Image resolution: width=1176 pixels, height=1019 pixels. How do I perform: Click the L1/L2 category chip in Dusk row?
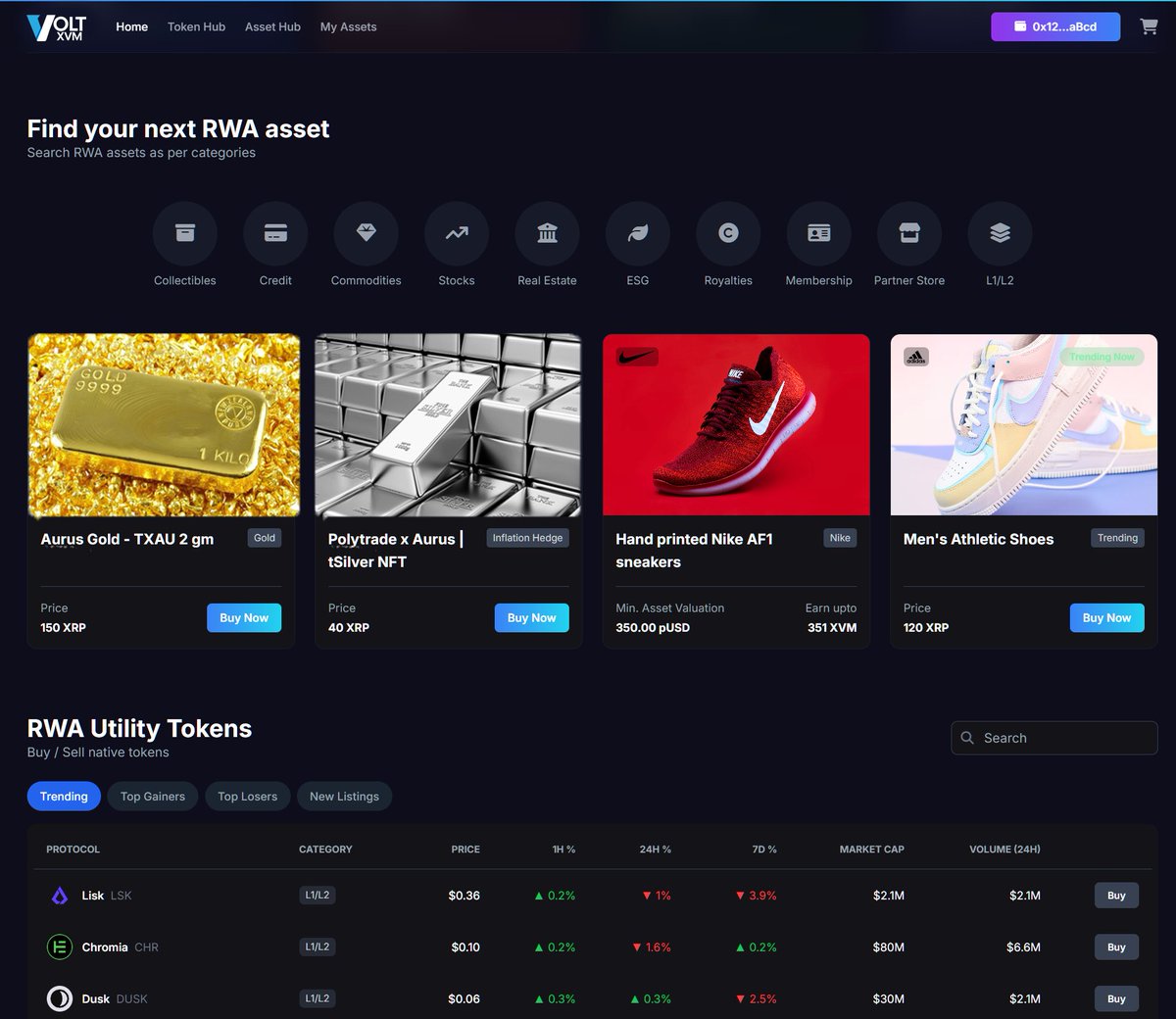pos(318,998)
